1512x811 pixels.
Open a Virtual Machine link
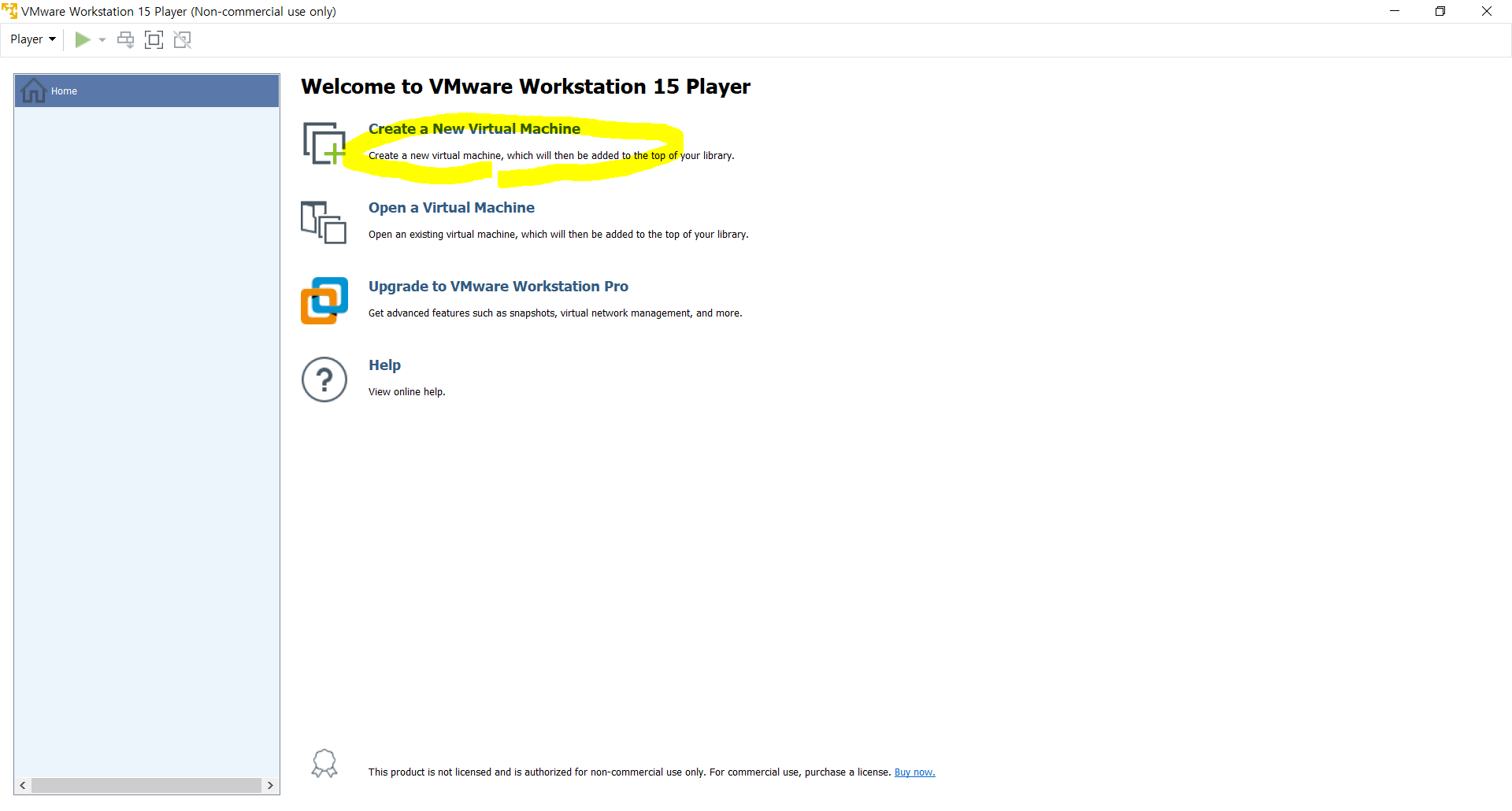(x=451, y=208)
